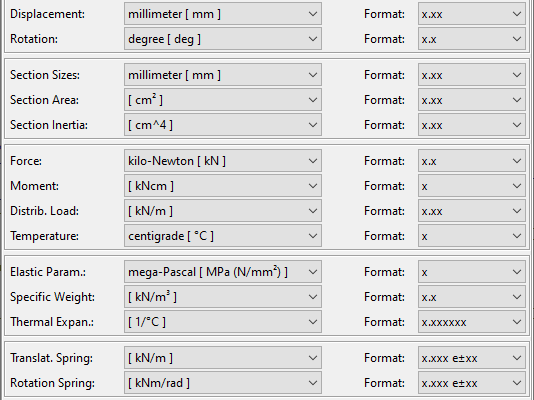Open the Rotation Spring unit dropdown

(x=223, y=383)
